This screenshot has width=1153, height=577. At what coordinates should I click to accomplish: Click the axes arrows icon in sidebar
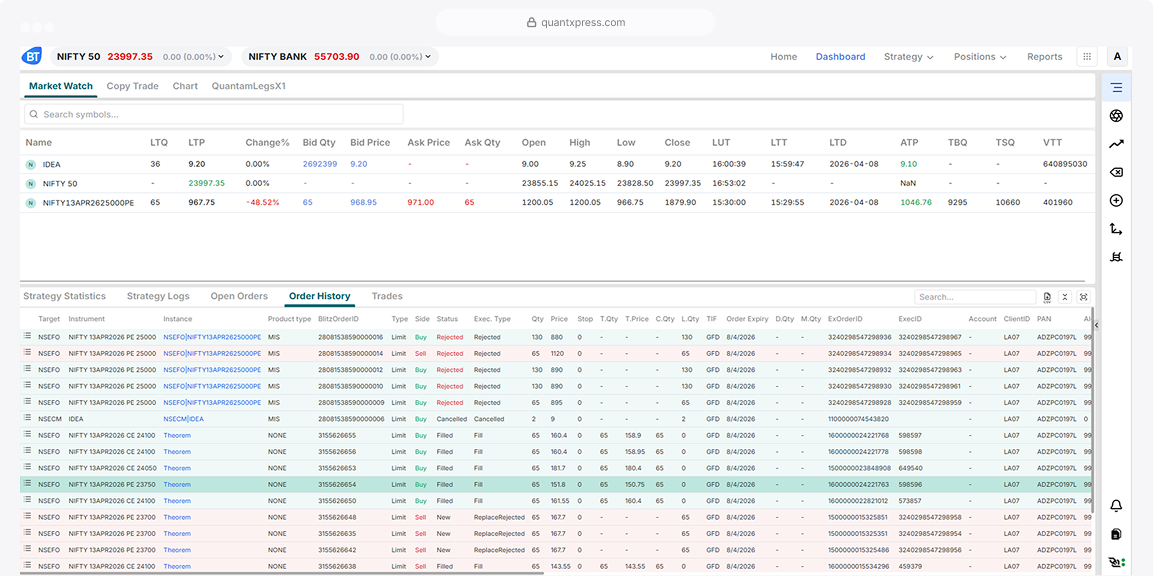coord(1116,229)
